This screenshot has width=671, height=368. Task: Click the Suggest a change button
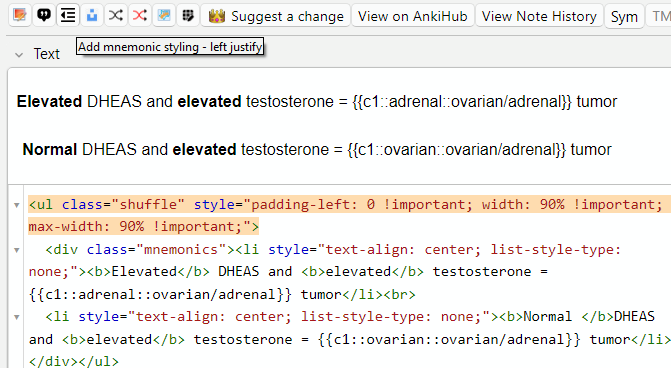(x=276, y=16)
